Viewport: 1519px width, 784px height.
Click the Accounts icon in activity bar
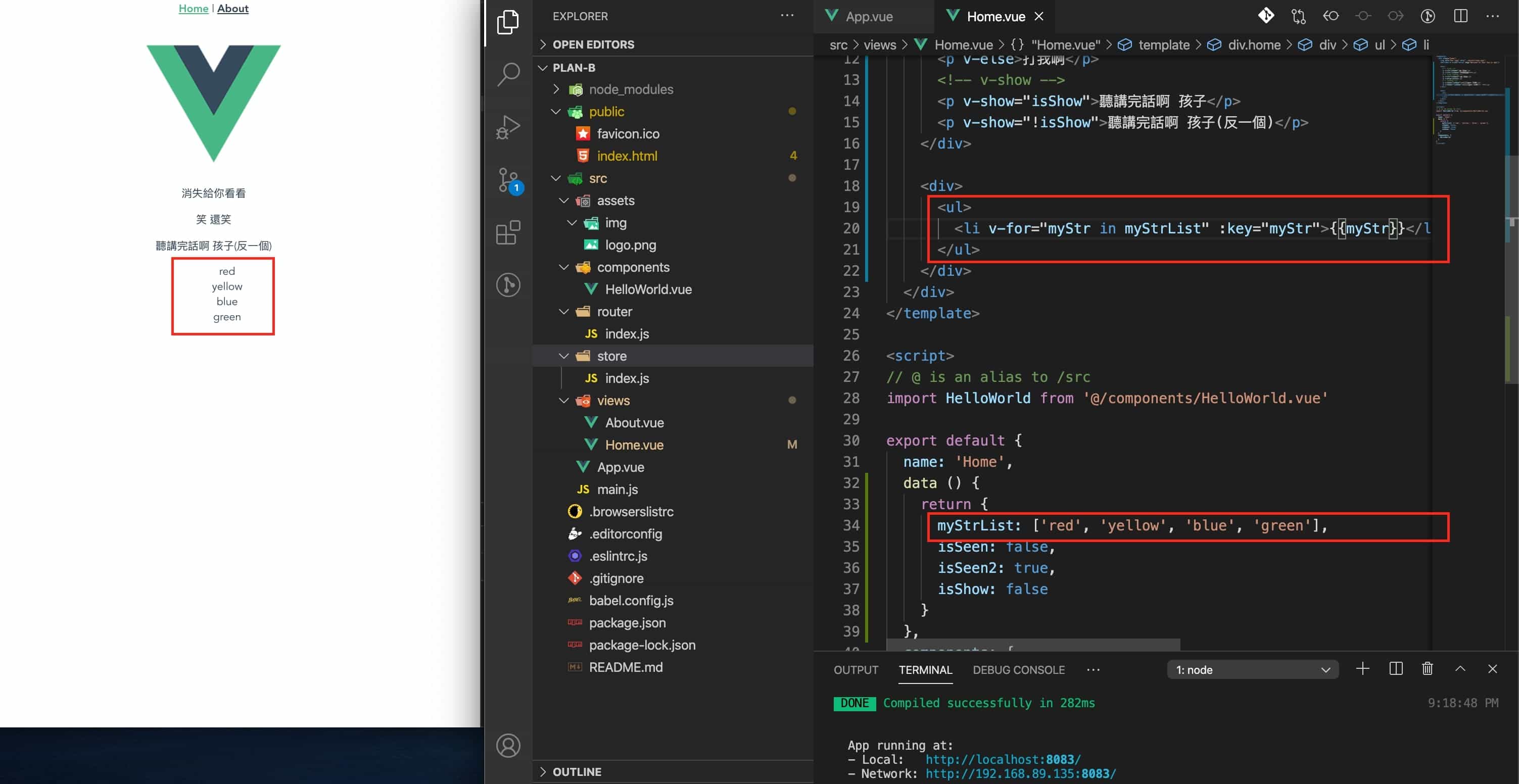click(x=508, y=745)
